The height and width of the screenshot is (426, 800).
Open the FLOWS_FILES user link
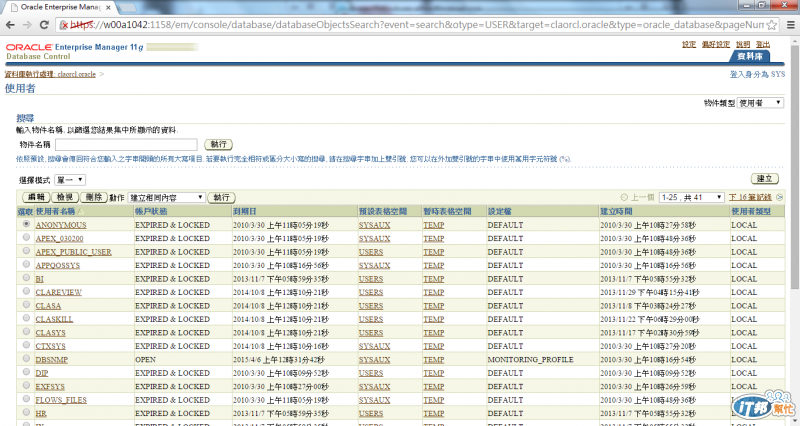point(61,400)
